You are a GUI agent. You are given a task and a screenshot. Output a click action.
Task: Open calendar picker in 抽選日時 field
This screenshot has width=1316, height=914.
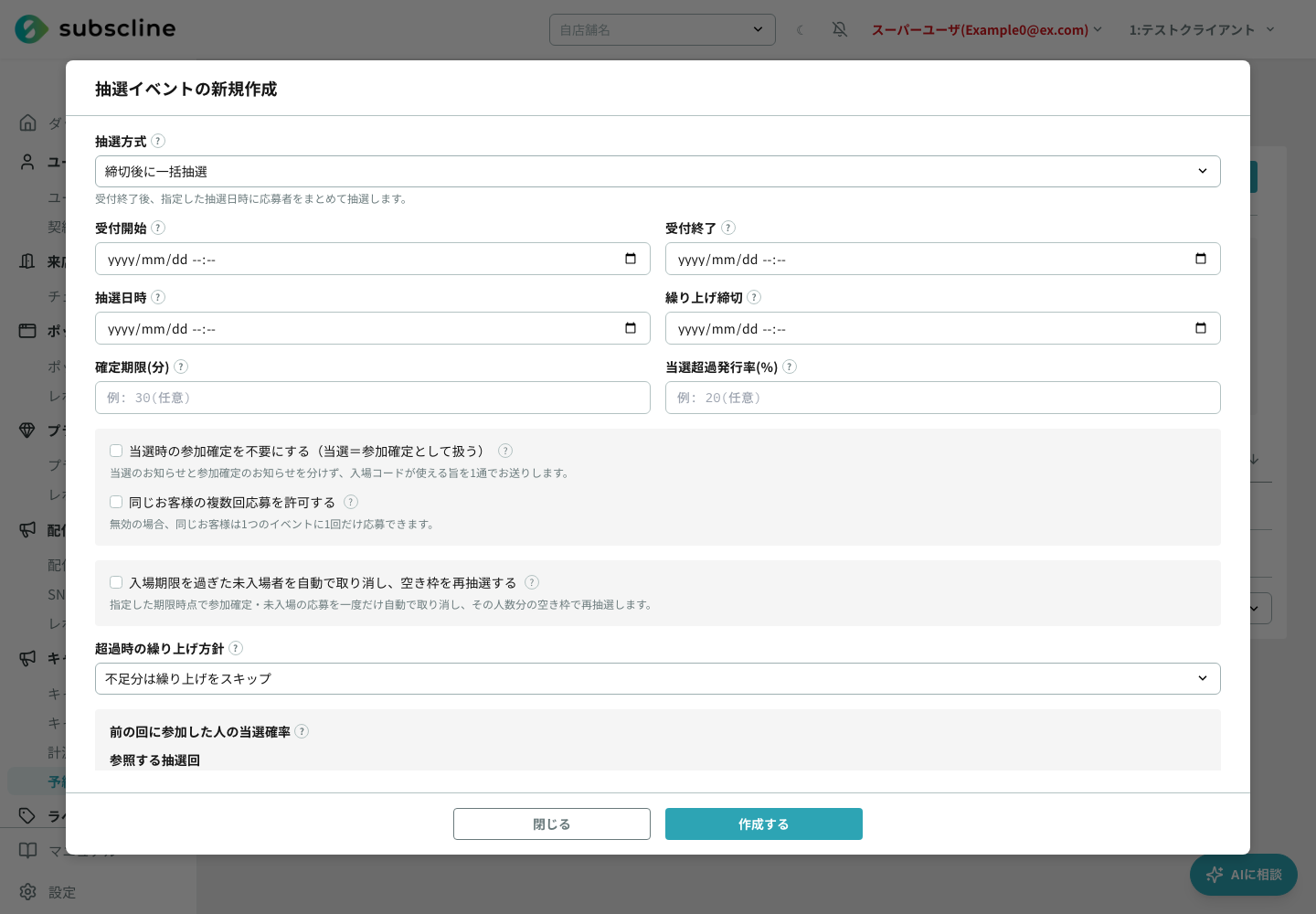(631, 328)
